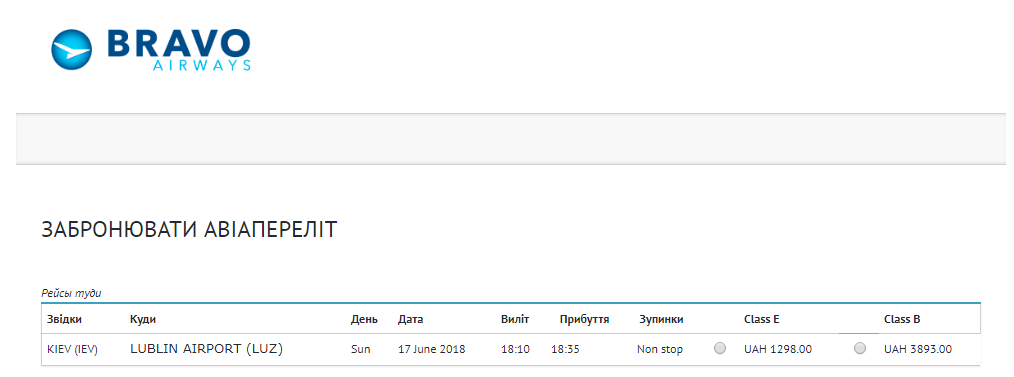Image resolution: width=1014 pixels, height=377 pixels.
Task: Click the Зупинки column header
Action: pos(661,319)
